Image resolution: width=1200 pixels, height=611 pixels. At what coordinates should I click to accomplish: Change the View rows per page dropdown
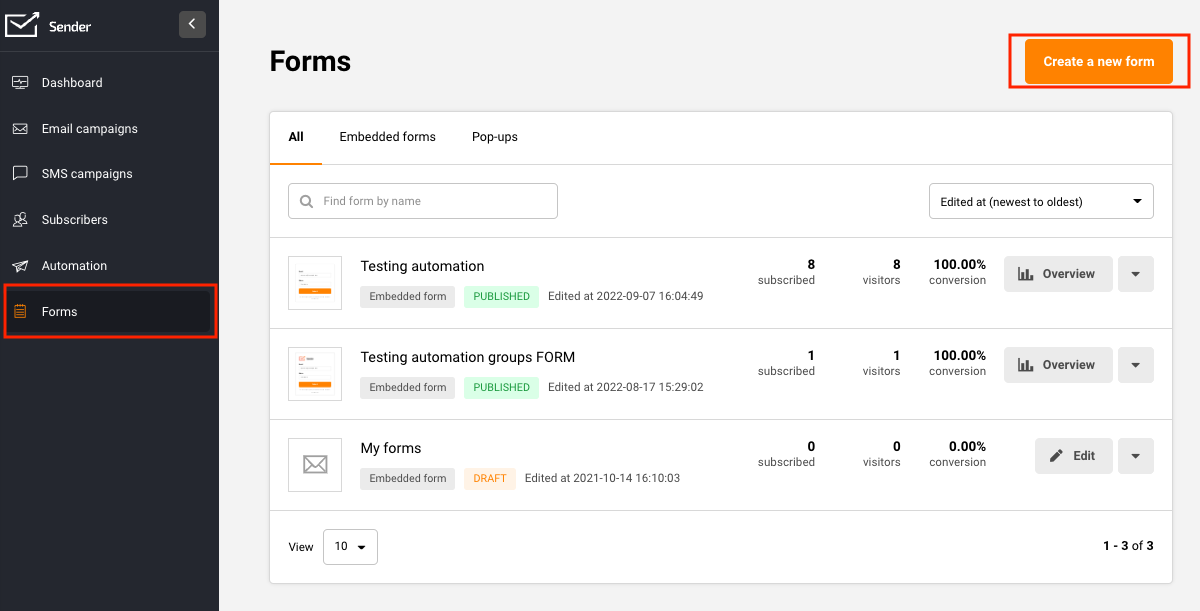[350, 547]
